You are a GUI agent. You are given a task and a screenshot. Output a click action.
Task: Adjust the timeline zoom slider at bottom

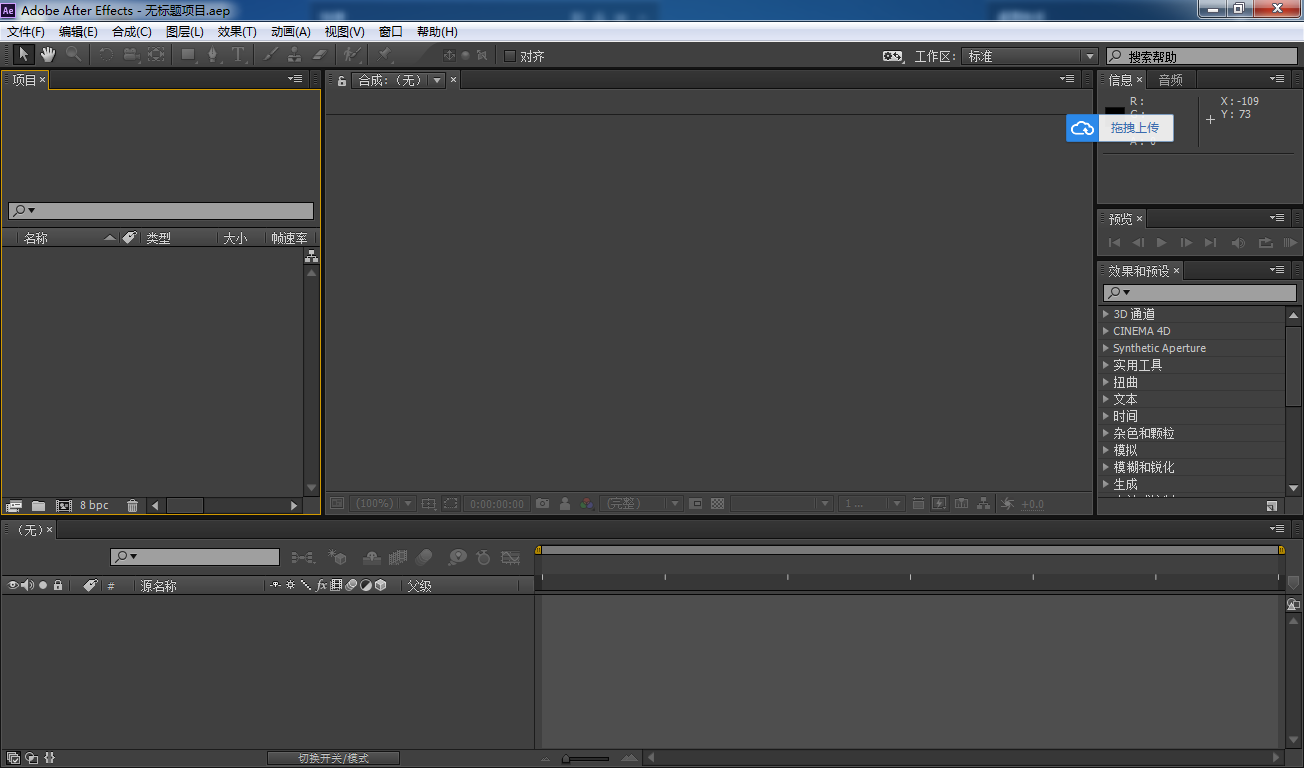[x=588, y=758]
